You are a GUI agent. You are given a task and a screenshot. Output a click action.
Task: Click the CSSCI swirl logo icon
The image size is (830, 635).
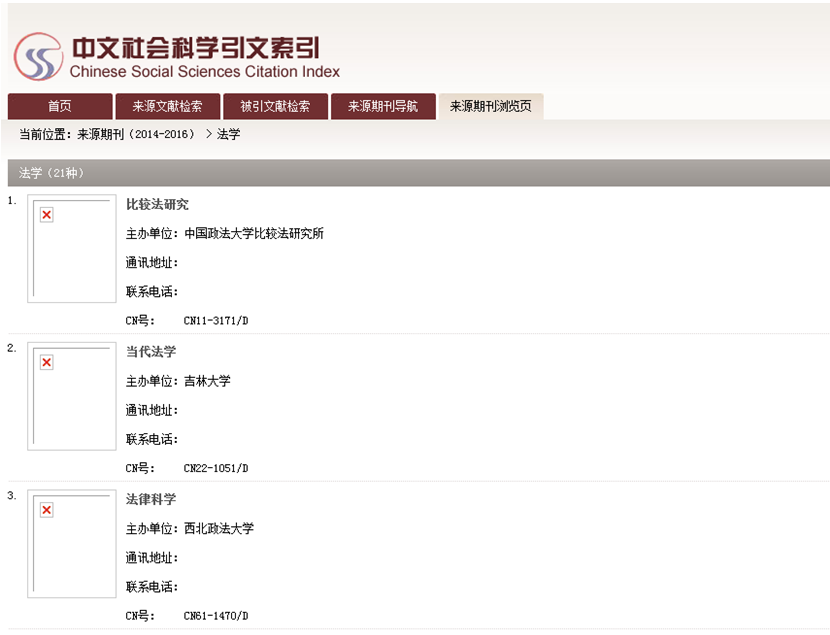(38, 58)
